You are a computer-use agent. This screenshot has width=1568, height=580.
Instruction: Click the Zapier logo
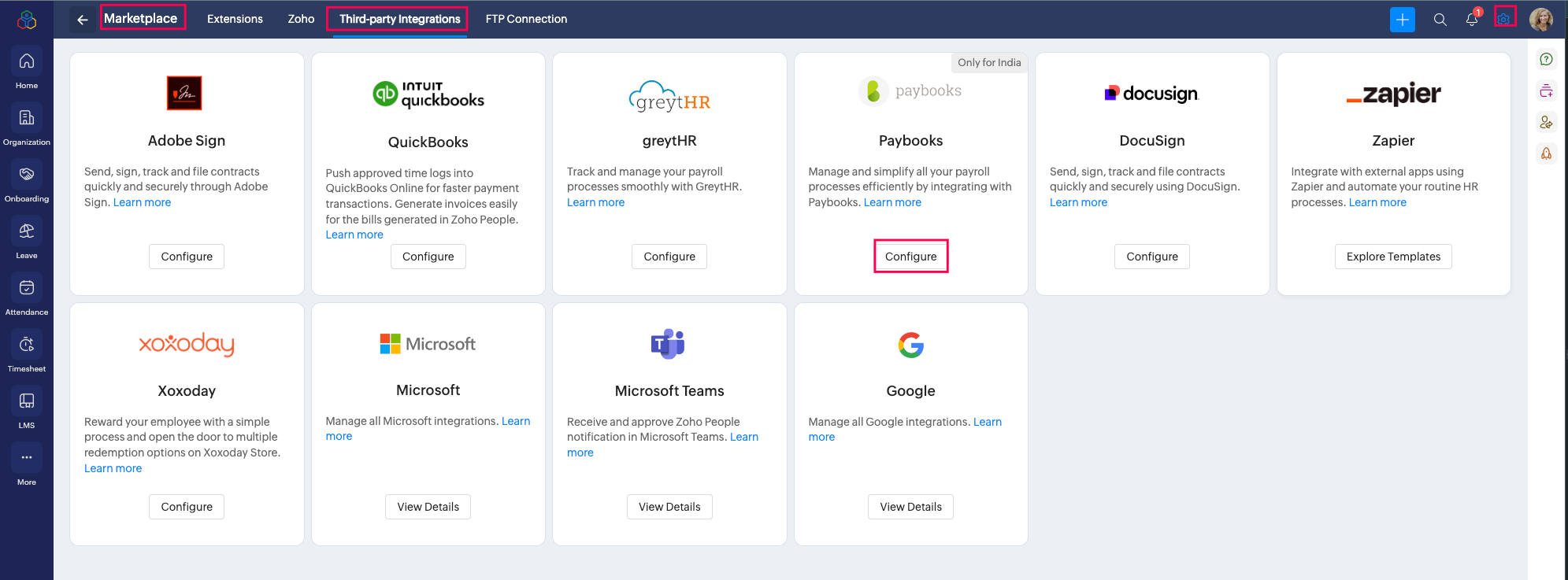coord(1393,94)
